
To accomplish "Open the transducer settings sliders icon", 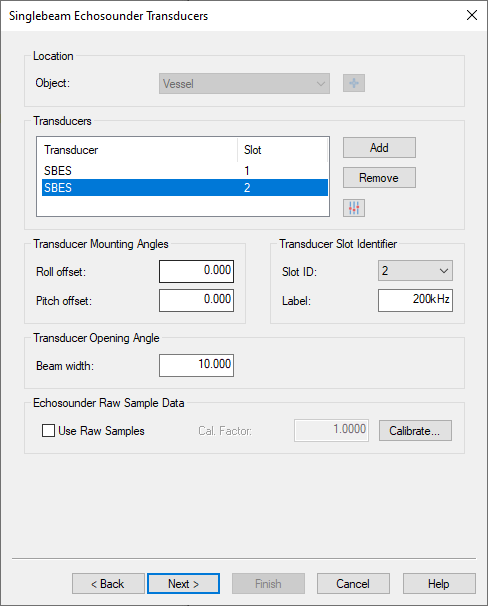I will coord(354,208).
